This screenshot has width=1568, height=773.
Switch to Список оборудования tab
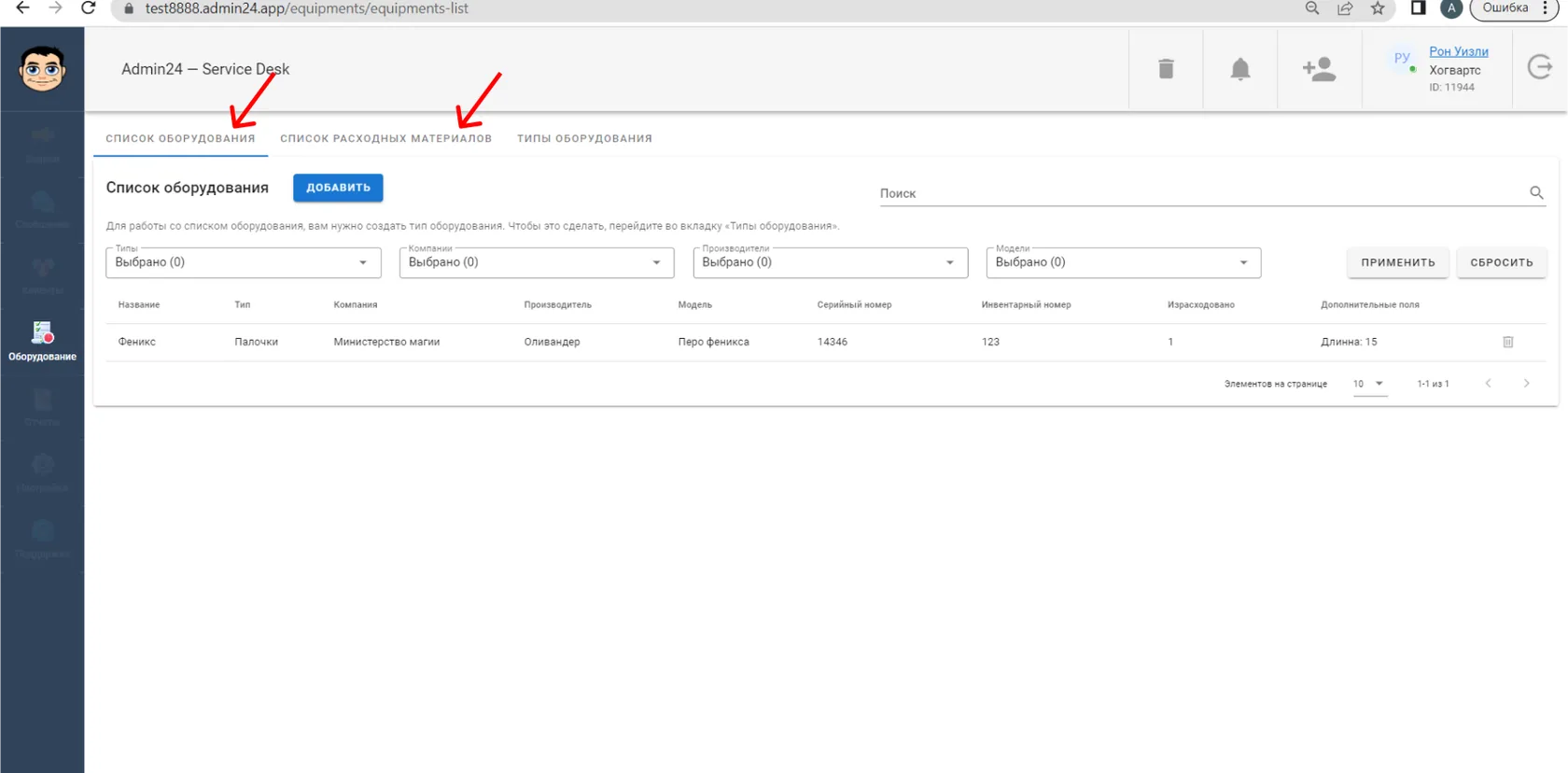(180, 138)
